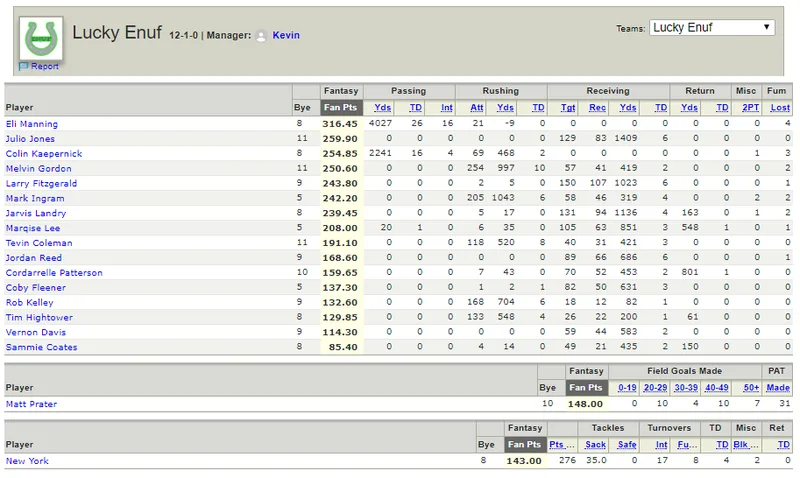This screenshot has height=478, width=800.
Task: Sort by the Fan Pts column header
Action: pyautogui.click(x=340, y=108)
